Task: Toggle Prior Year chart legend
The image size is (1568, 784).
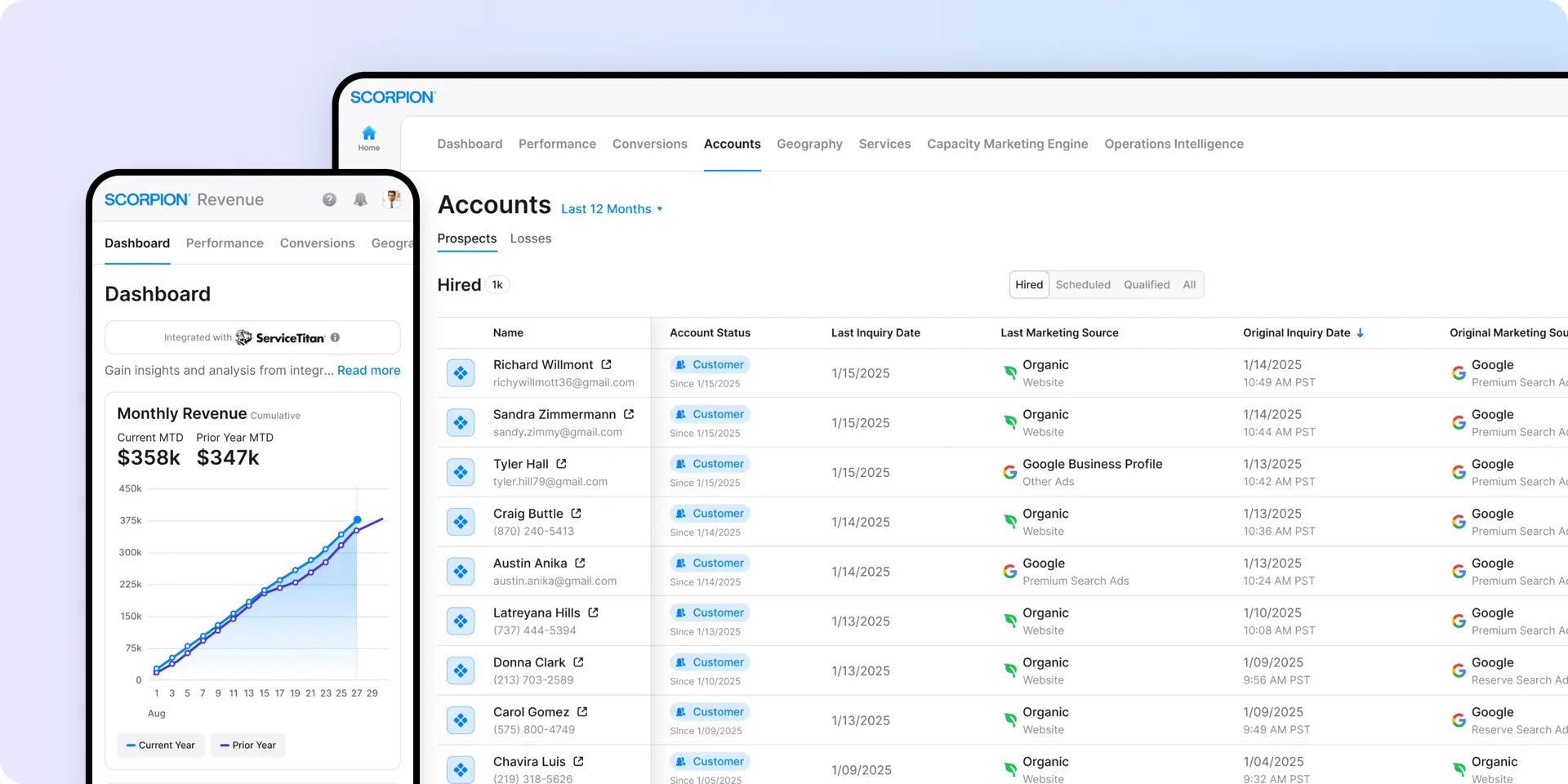Action: 248,745
